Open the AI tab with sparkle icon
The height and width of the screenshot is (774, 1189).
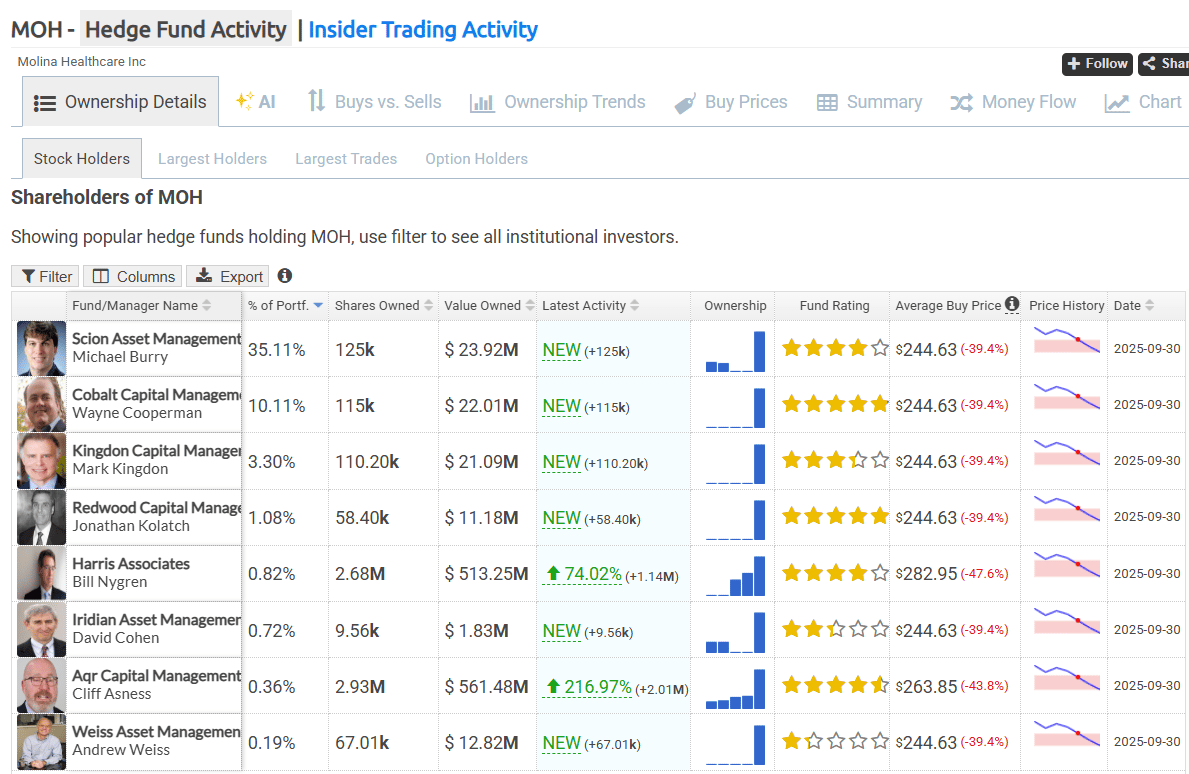pos(256,102)
